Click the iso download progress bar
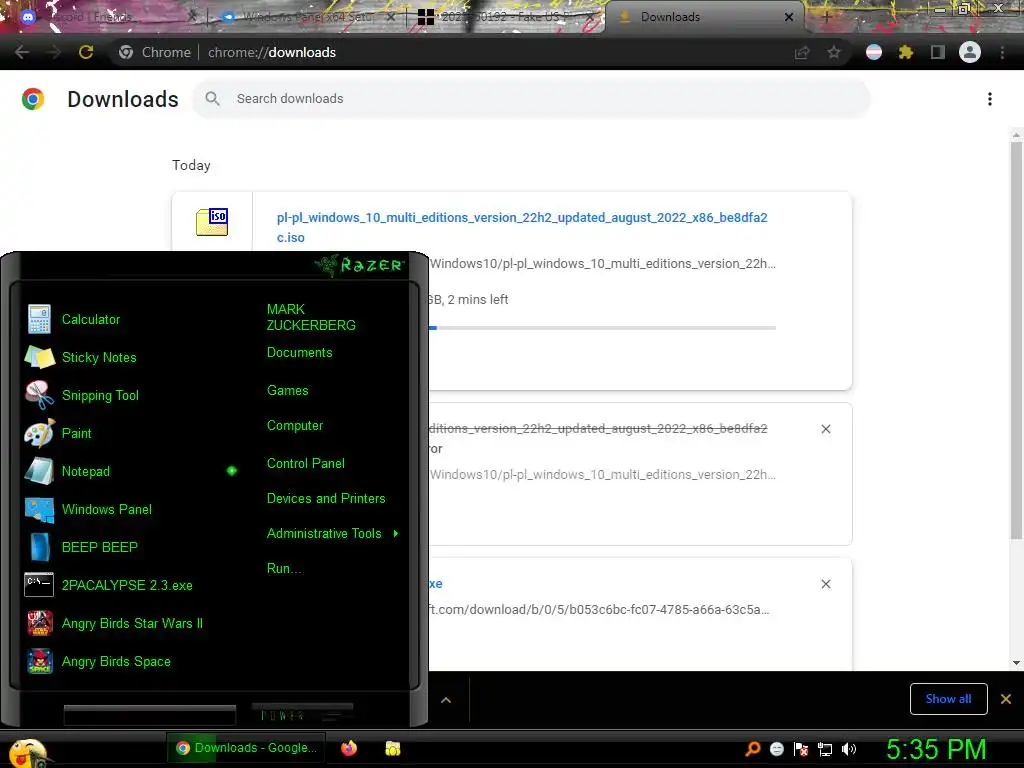Screen dimensions: 1024x768 click(x=602, y=328)
